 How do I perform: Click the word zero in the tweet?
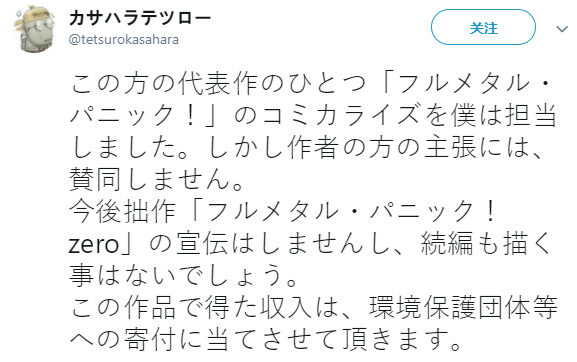94,244
